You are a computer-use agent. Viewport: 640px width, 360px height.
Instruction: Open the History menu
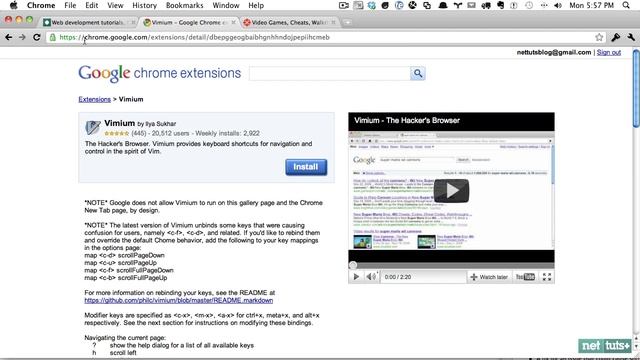click(144, 5)
